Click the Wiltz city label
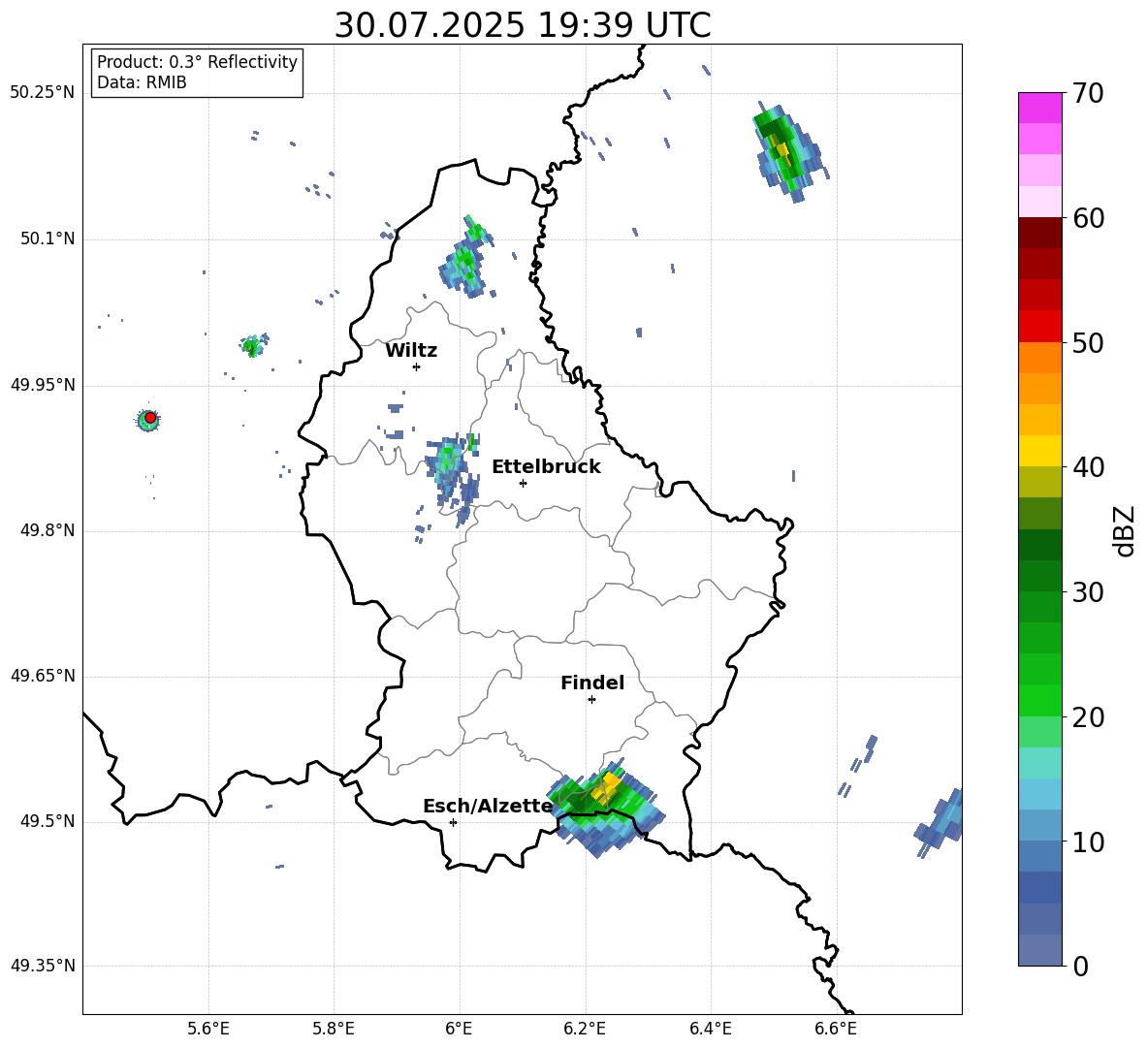This screenshot has width=1148, height=1048. click(x=411, y=351)
